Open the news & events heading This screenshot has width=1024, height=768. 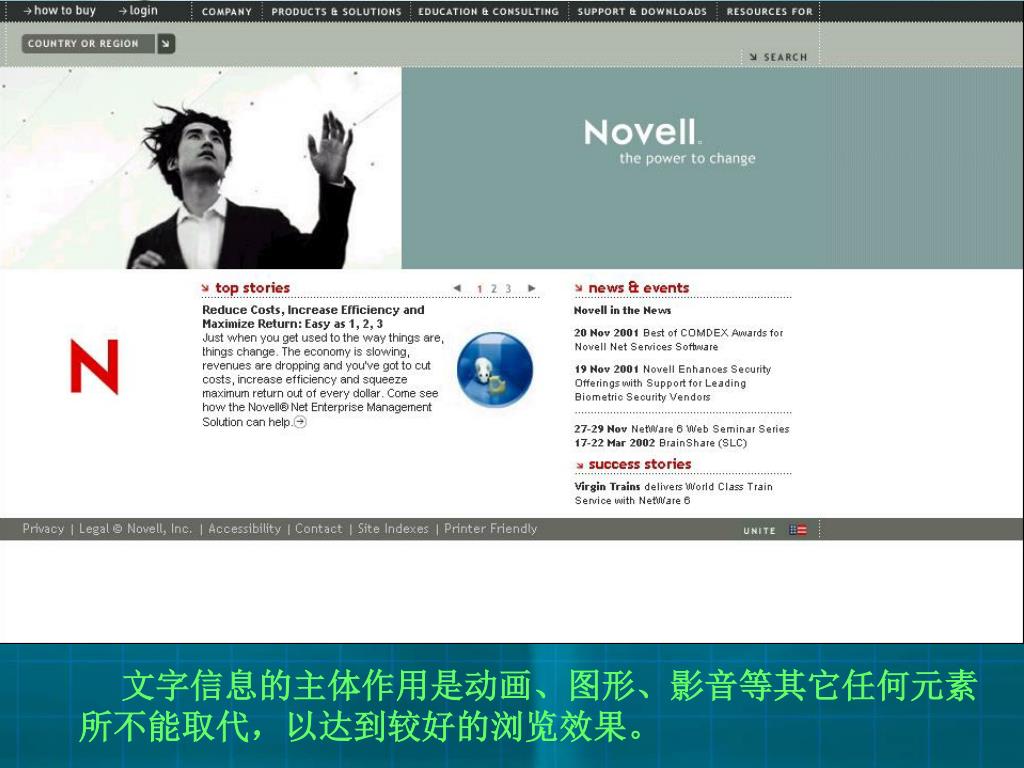[639, 288]
